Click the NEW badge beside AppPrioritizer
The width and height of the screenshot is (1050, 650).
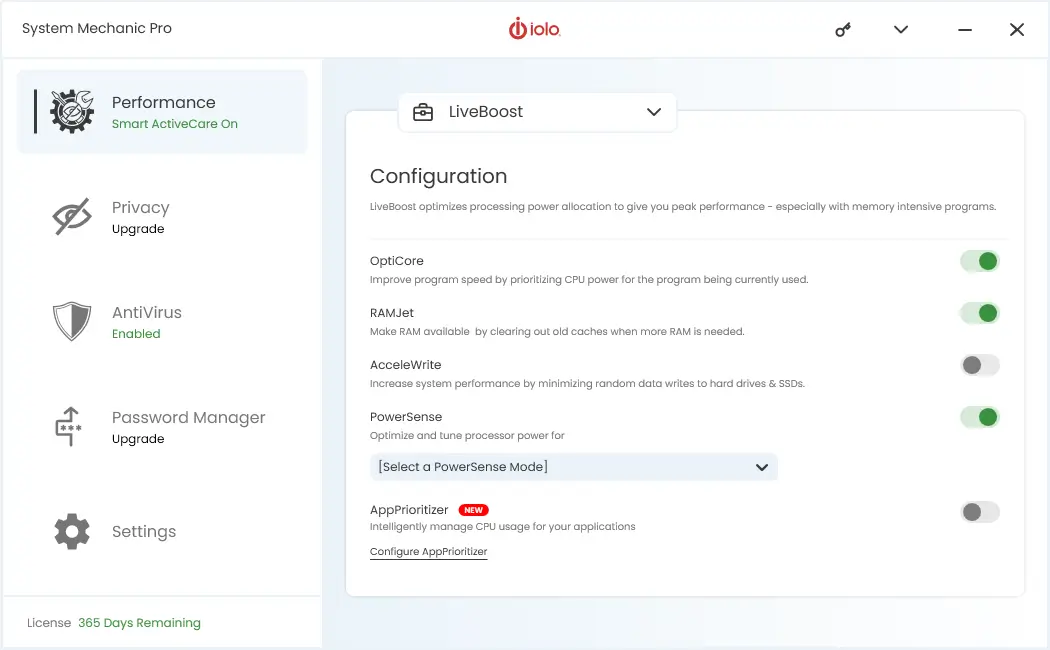pyautogui.click(x=471, y=509)
